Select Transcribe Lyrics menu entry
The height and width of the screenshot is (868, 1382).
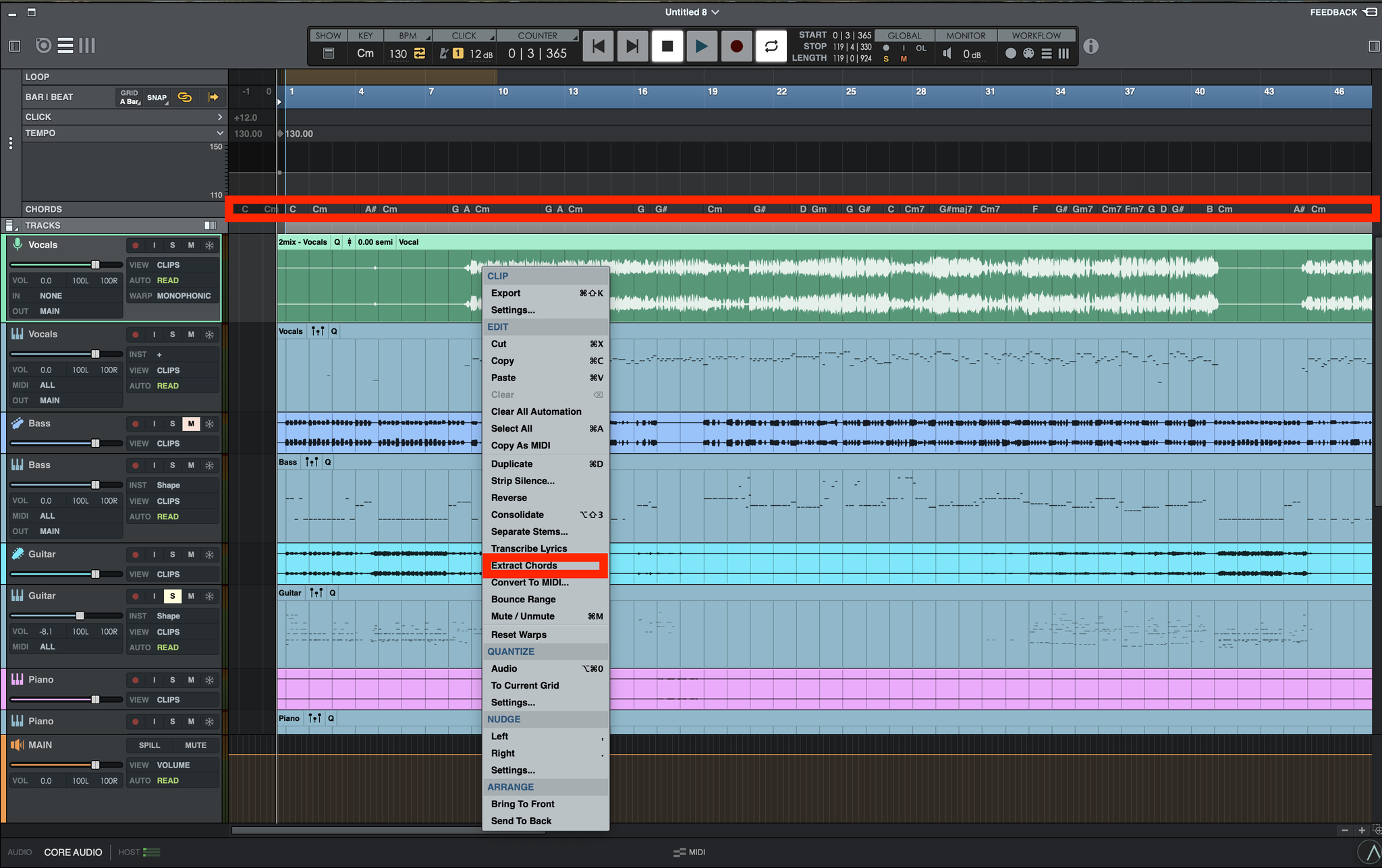coord(529,548)
